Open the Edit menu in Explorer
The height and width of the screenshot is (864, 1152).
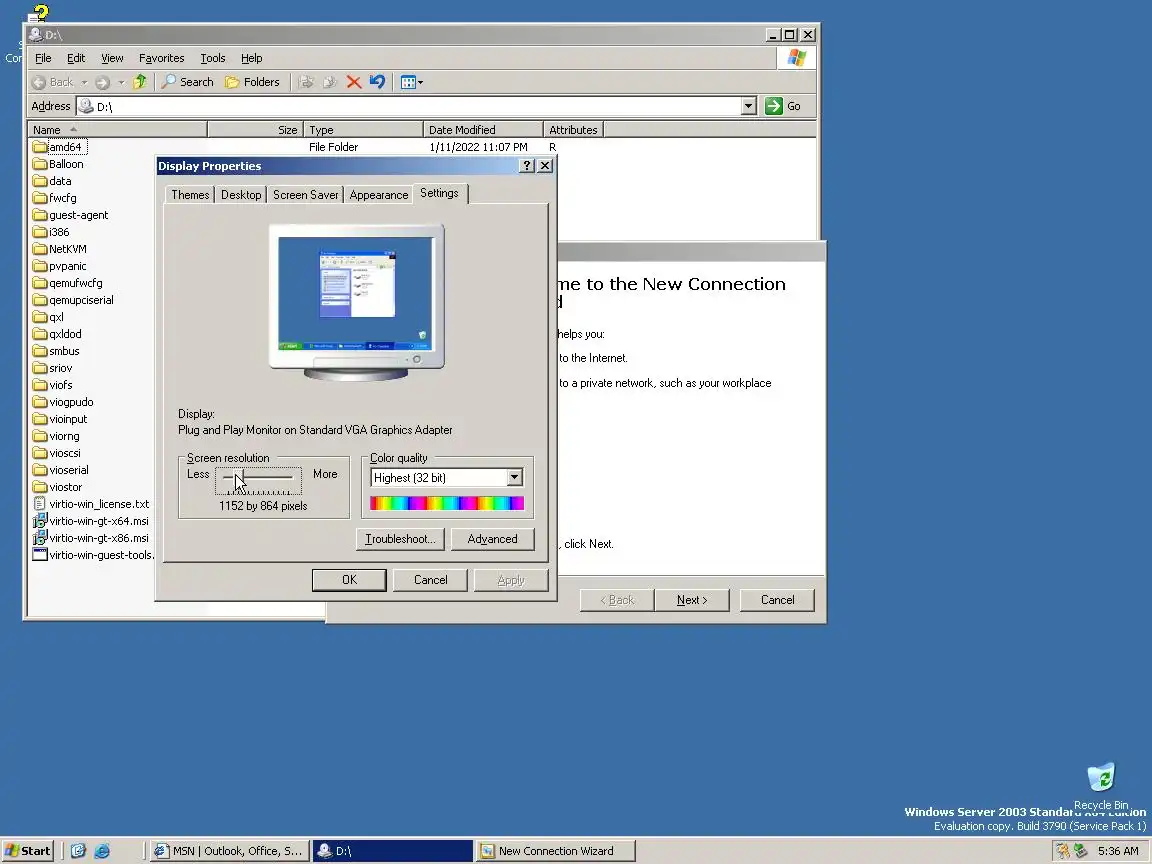coord(76,58)
